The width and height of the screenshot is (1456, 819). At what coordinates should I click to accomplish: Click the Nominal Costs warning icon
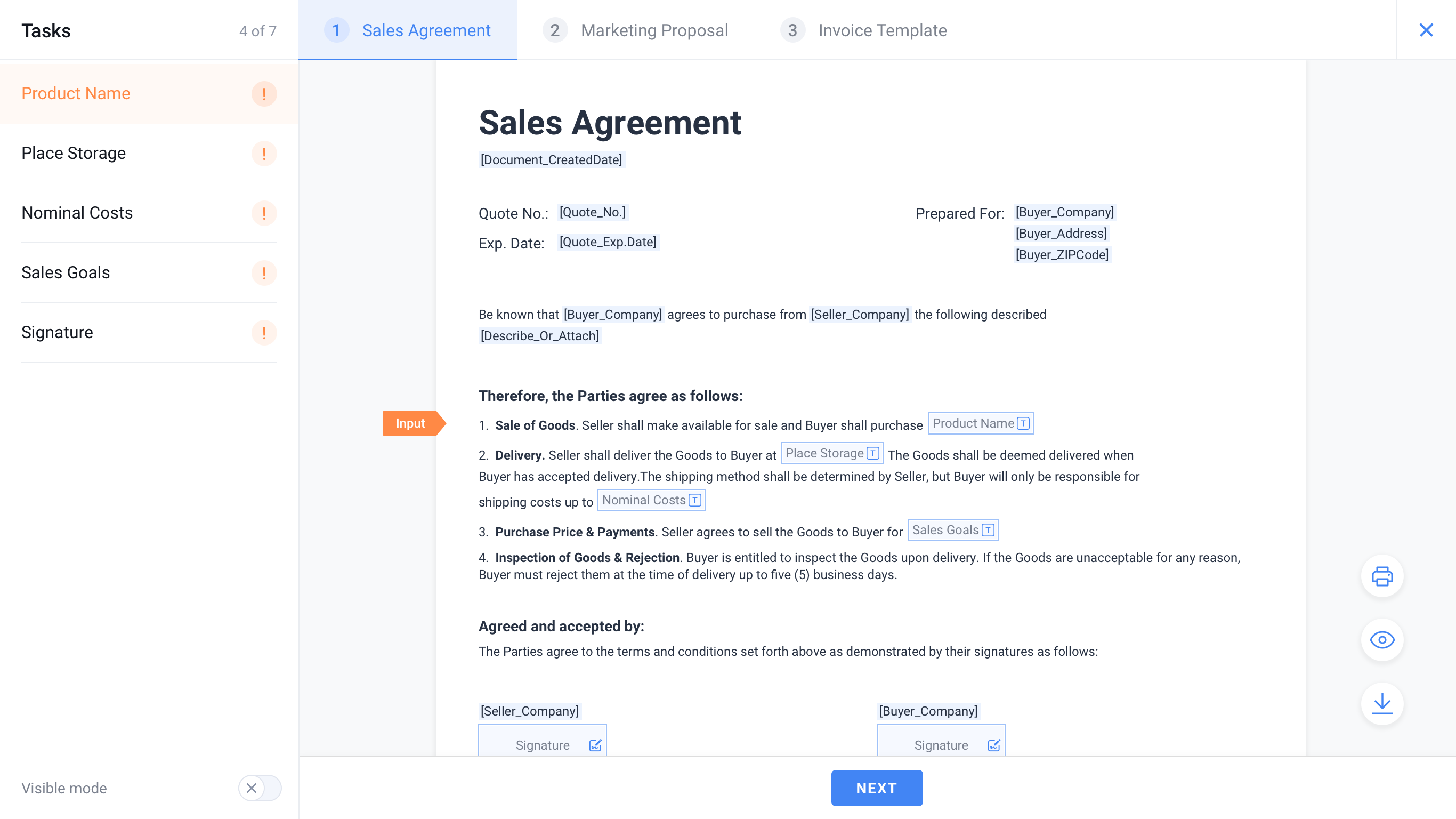[264, 213]
